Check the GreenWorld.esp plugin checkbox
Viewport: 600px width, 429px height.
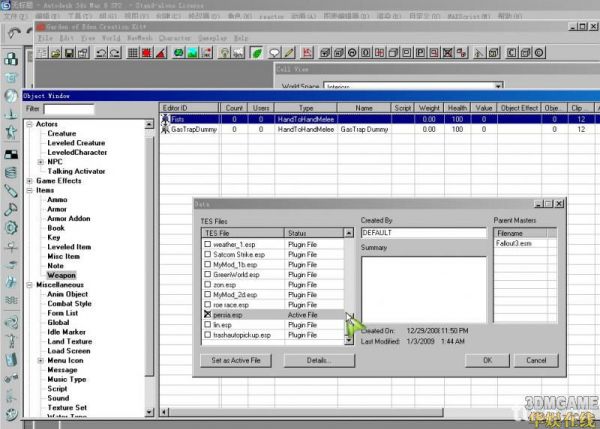pos(208,274)
